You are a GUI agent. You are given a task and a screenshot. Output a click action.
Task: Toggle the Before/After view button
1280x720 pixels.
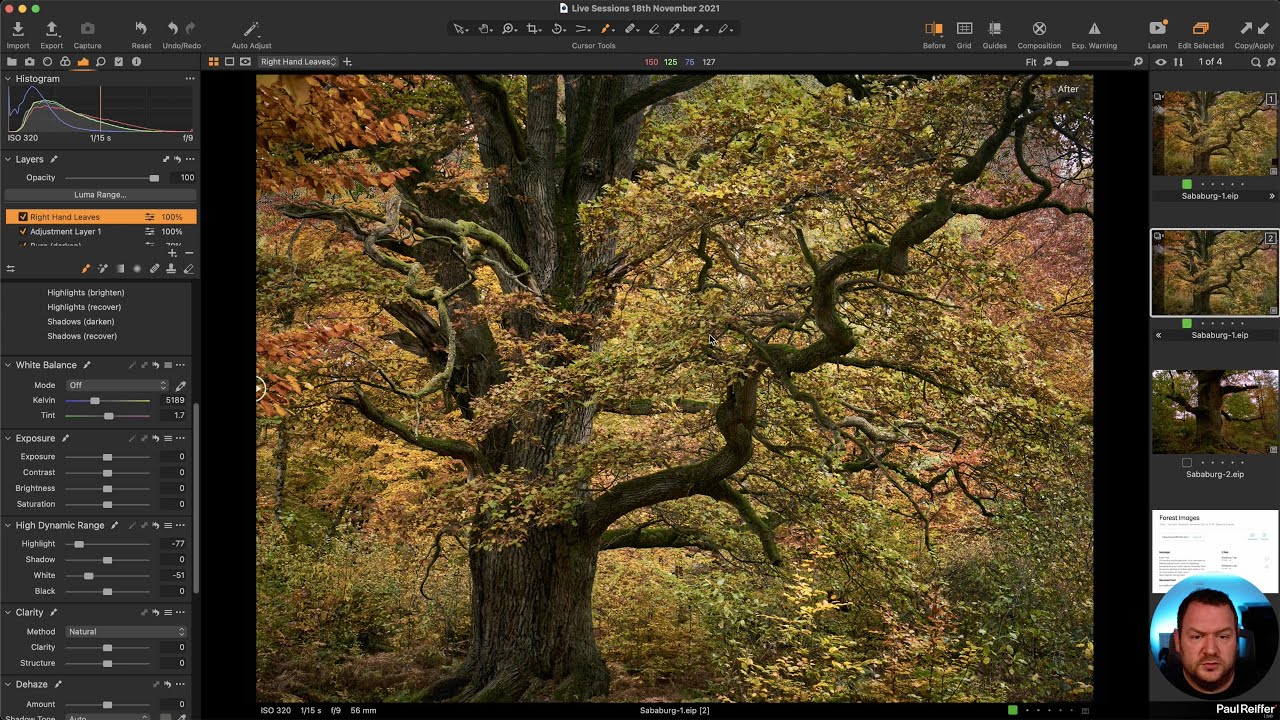coord(934,29)
